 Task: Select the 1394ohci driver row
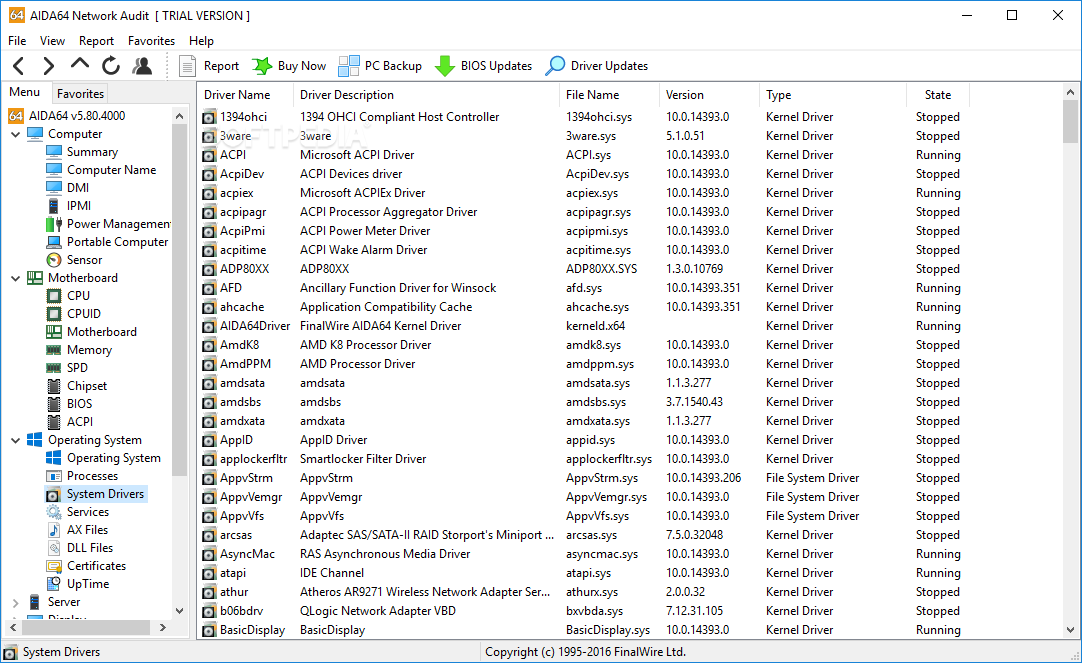585,117
